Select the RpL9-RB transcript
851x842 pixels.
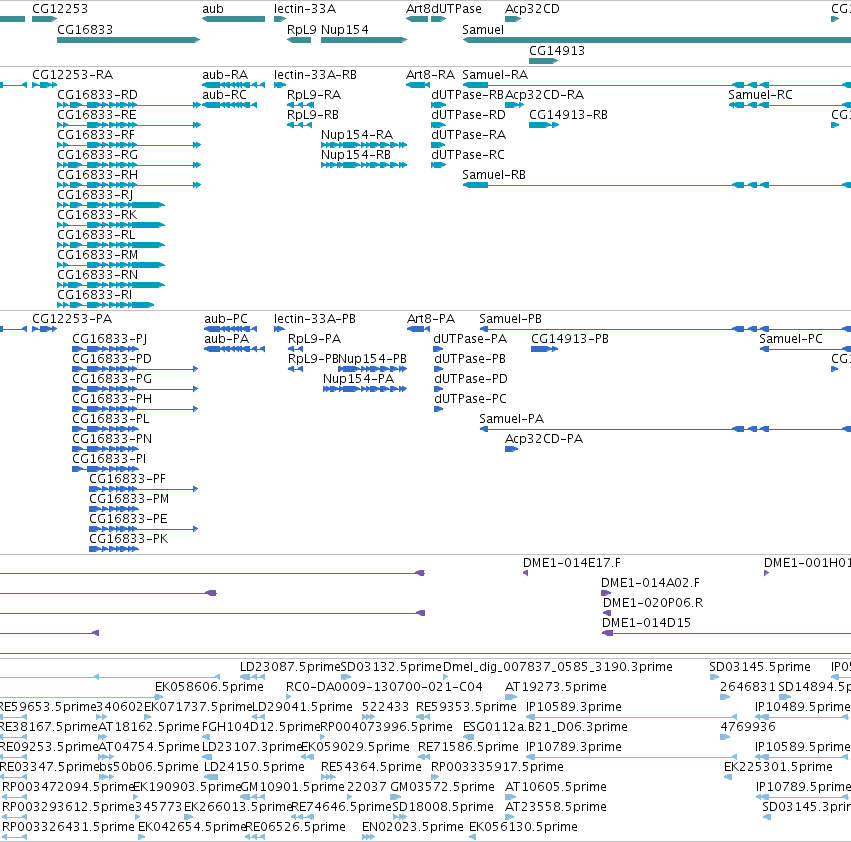(x=313, y=115)
